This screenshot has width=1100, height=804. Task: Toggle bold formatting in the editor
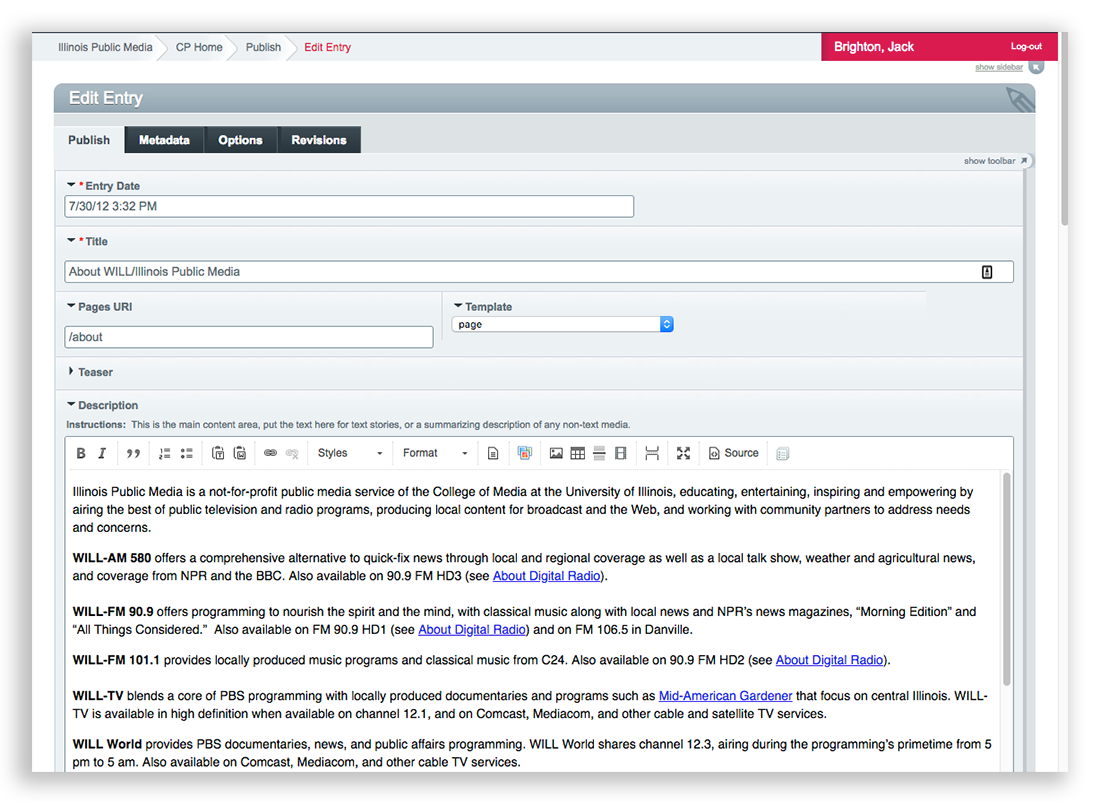tap(81, 453)
